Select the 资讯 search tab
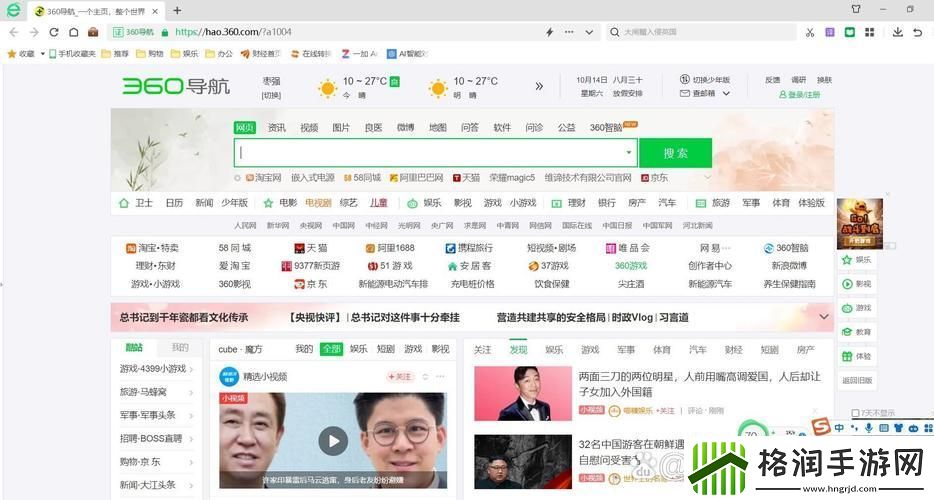Image resolution: width=934 pixels, height=500 pixels. coord(276,128)
